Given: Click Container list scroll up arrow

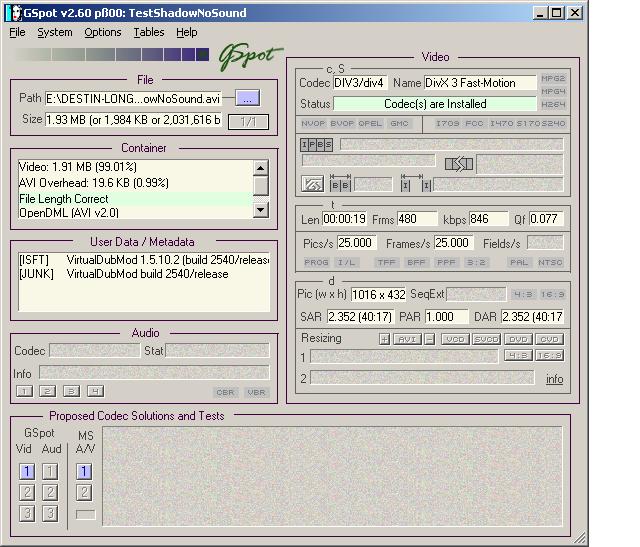Looking at the screenshot, I should [x=260, y=168].
